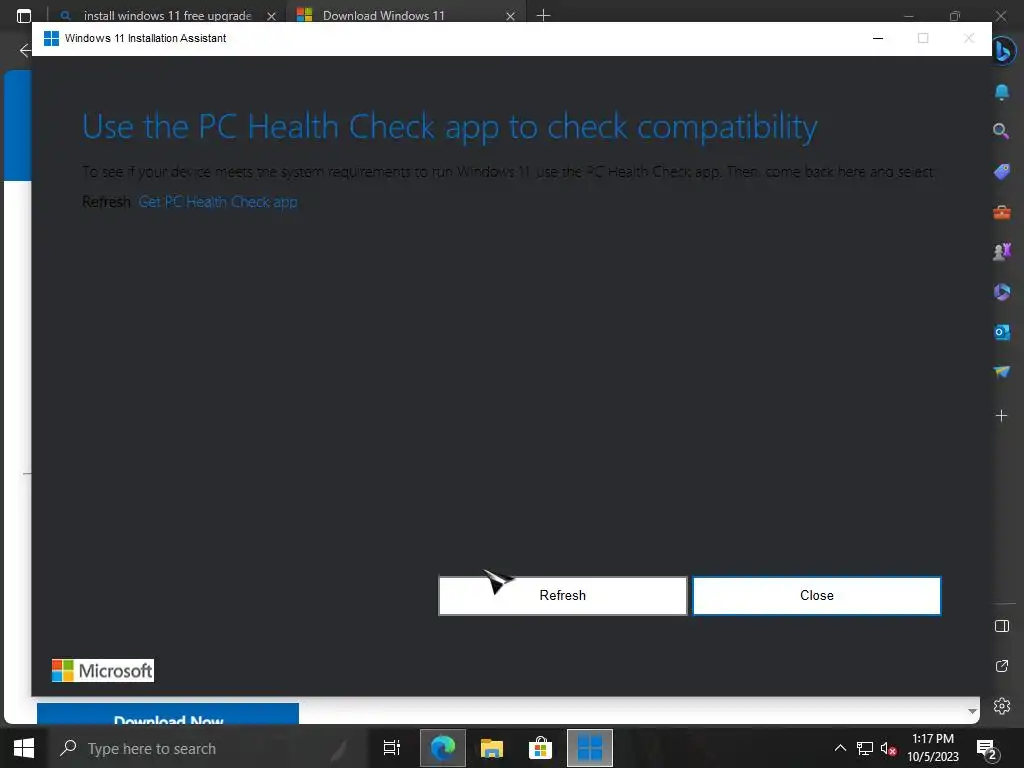
Task: Close the install windows 11 free upgrade tab
Action: (271, 16)
